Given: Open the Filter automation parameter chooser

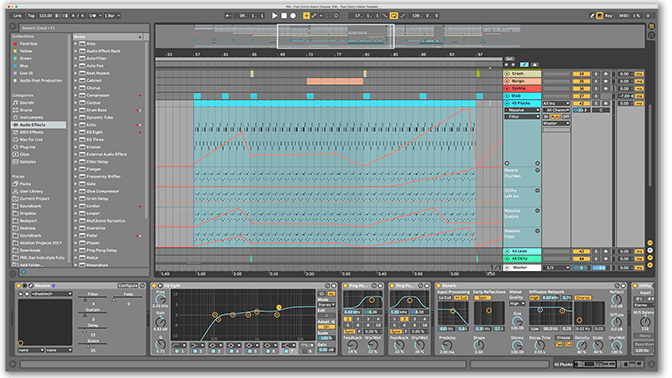Looking at the screenshot, I should click(522, 117).
